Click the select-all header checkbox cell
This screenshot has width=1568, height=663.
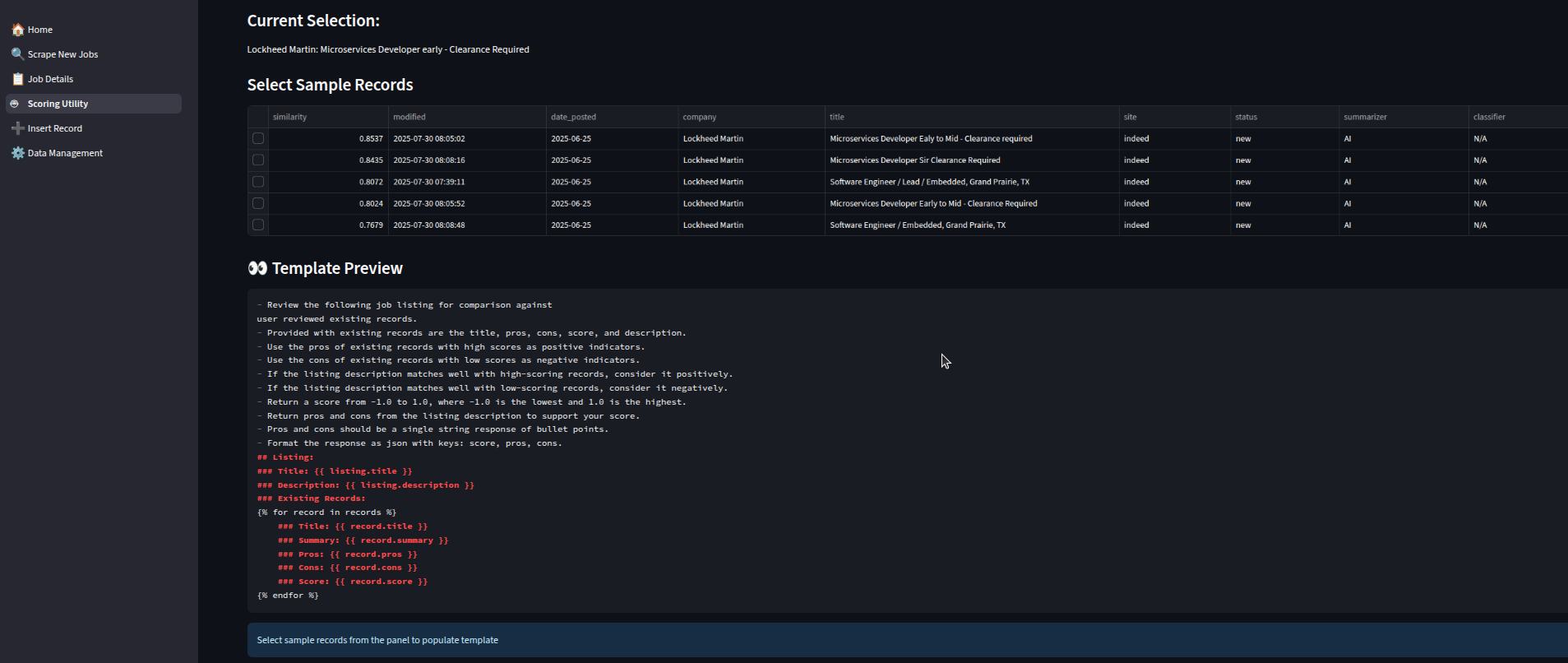pos(258,117)
